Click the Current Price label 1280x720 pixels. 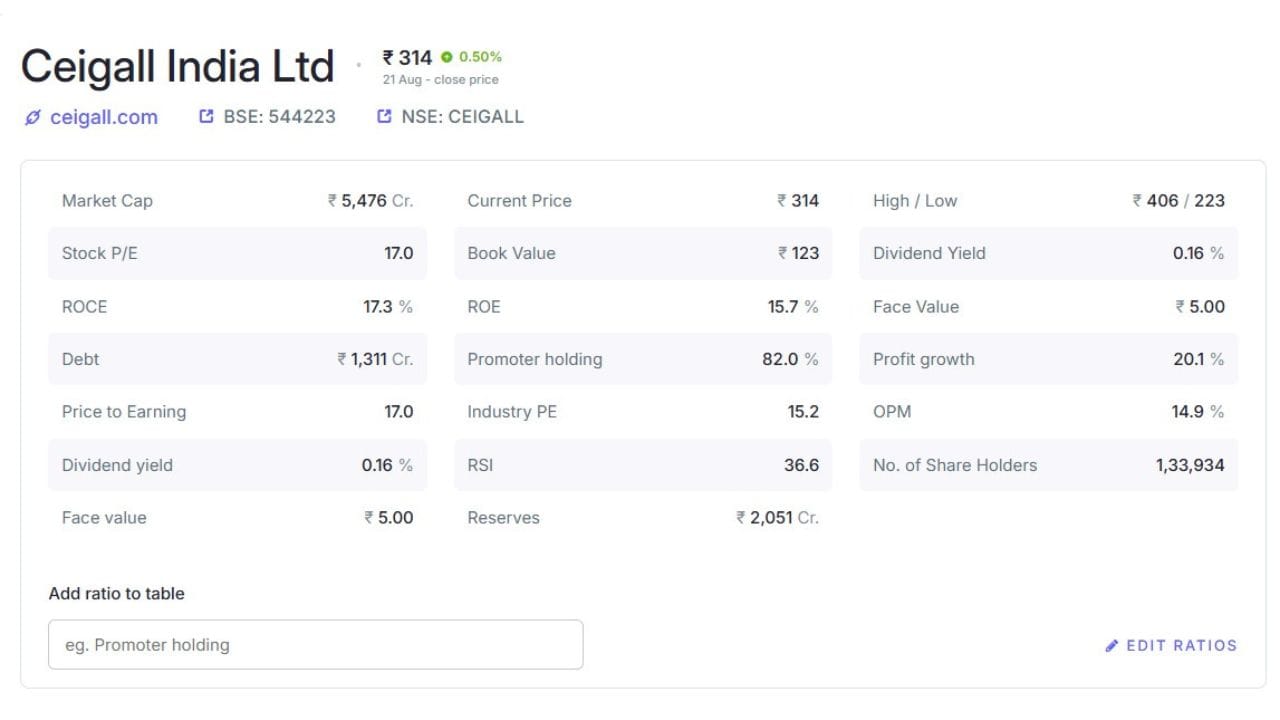pyautogui.click(x=520, y=201)
